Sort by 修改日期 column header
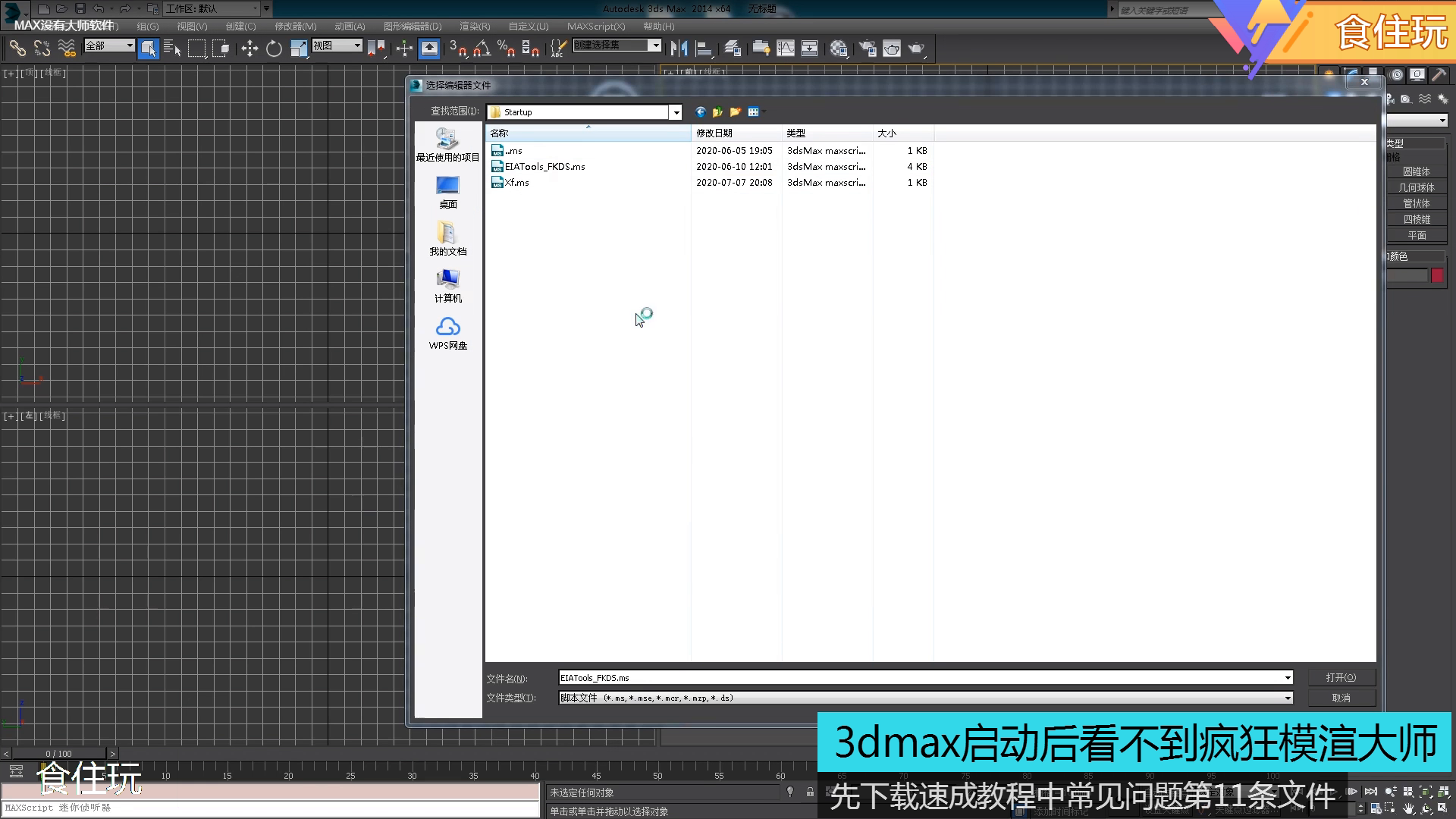The image size is (1456, 819). pos(736,133)
